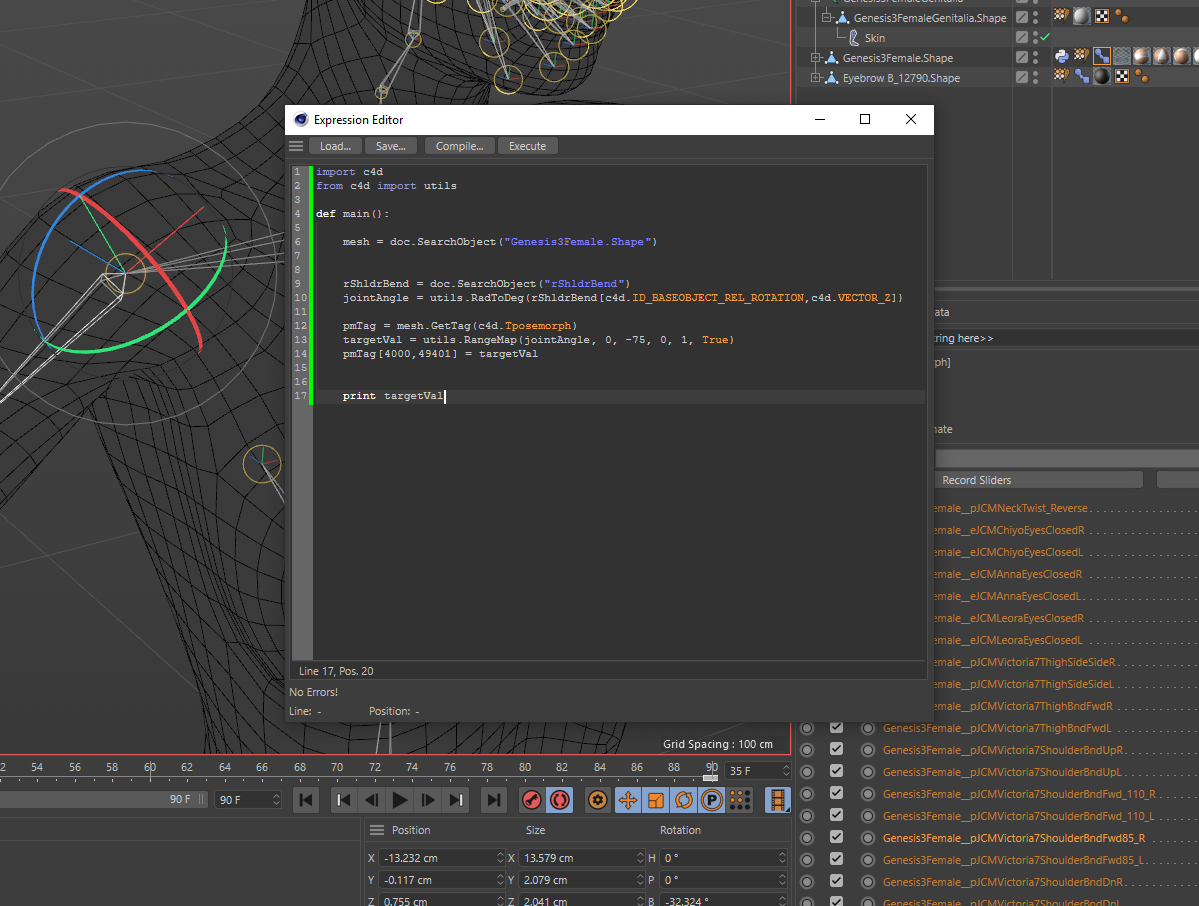Expand the Genesis3Female.Shape object tree

pos(816,58)
